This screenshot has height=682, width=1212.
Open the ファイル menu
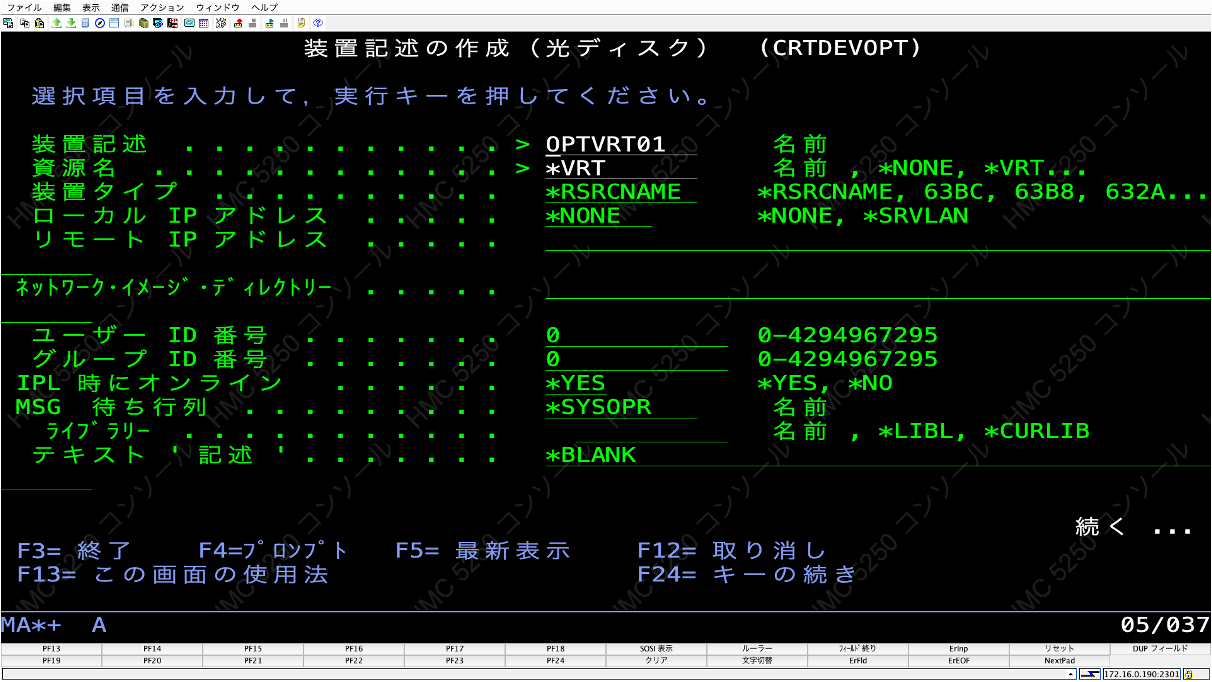coord(24,7)
